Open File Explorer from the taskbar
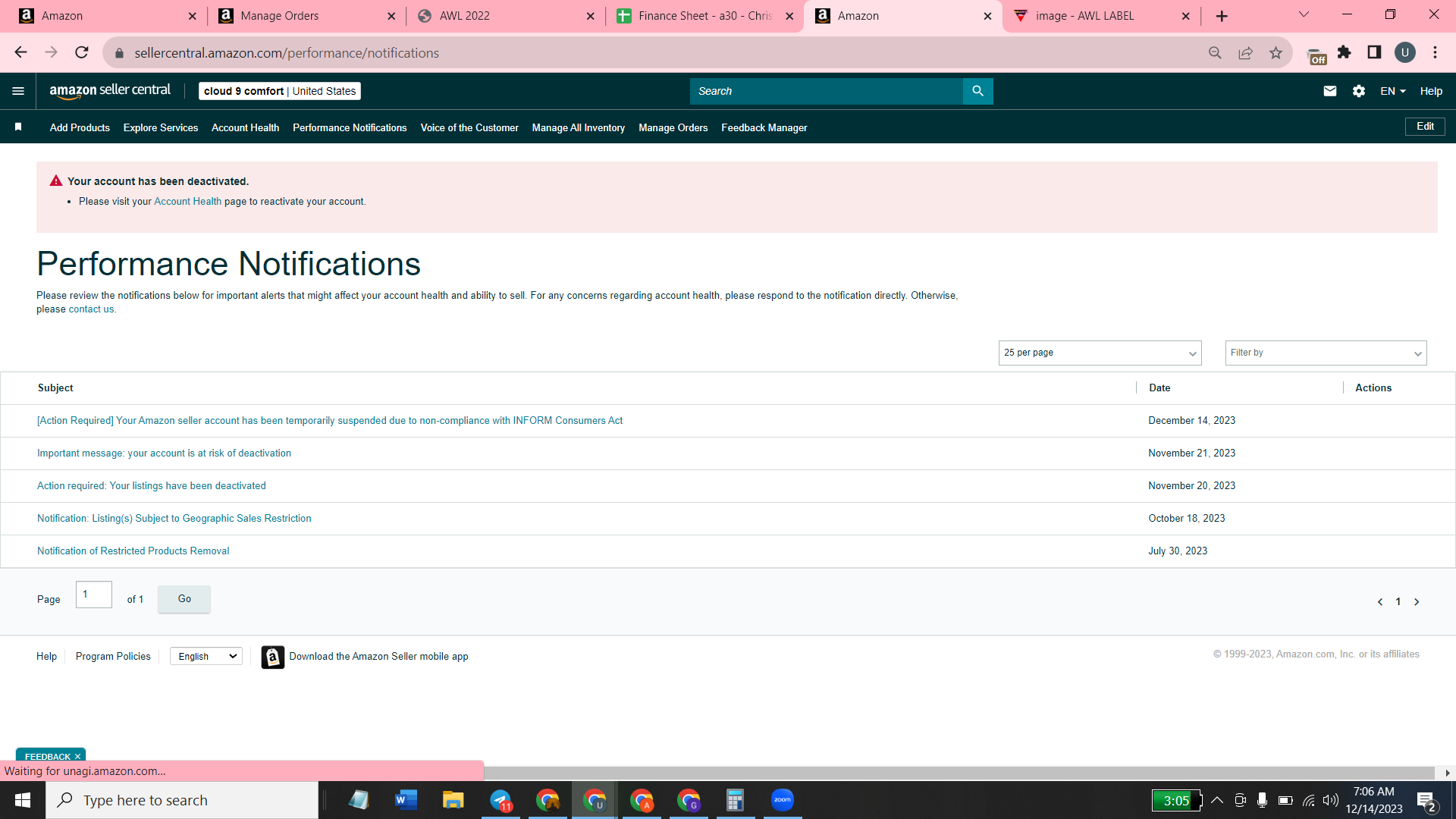 (453, 800)
